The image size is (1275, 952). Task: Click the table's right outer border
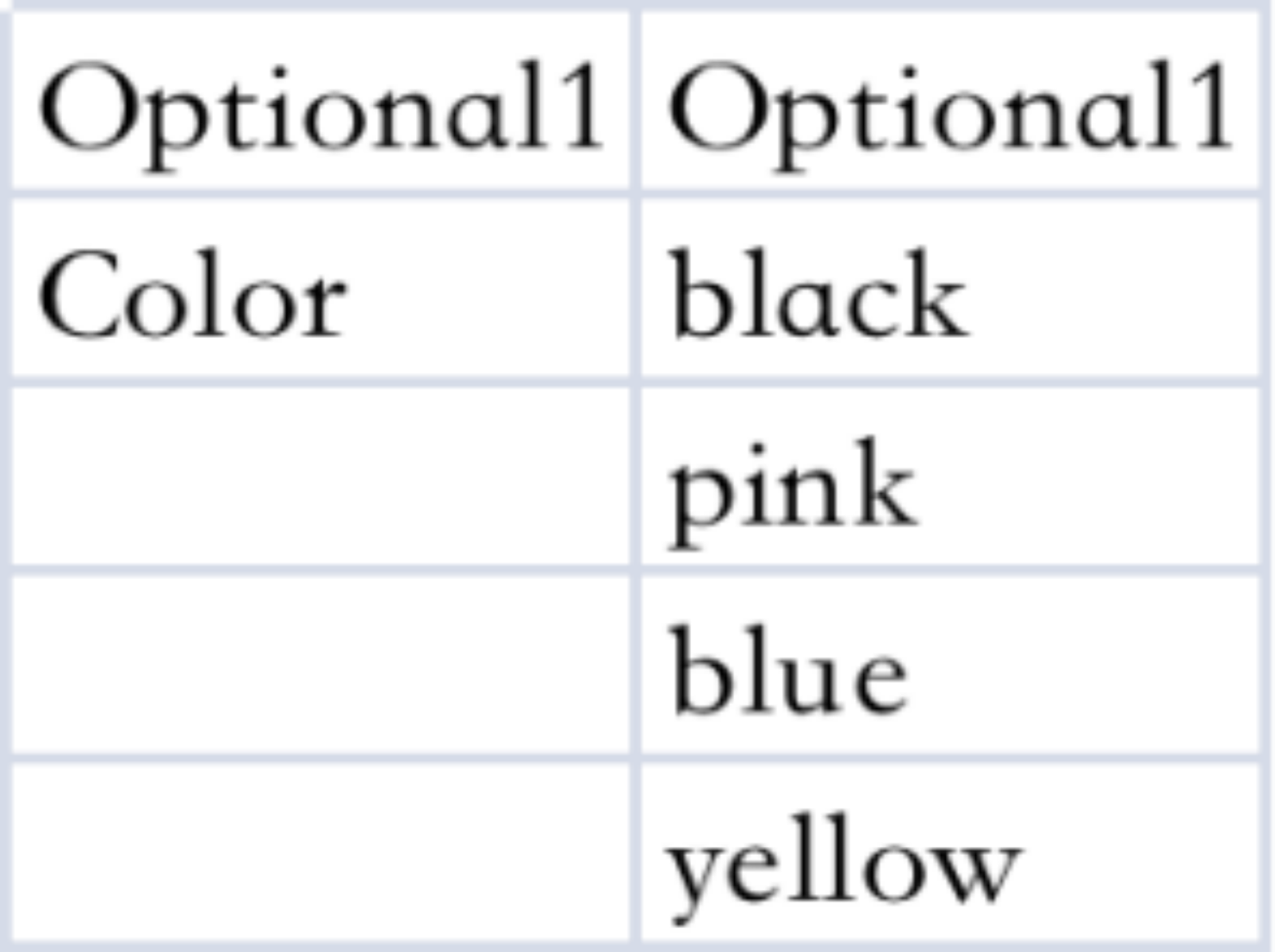(1265, 478)
